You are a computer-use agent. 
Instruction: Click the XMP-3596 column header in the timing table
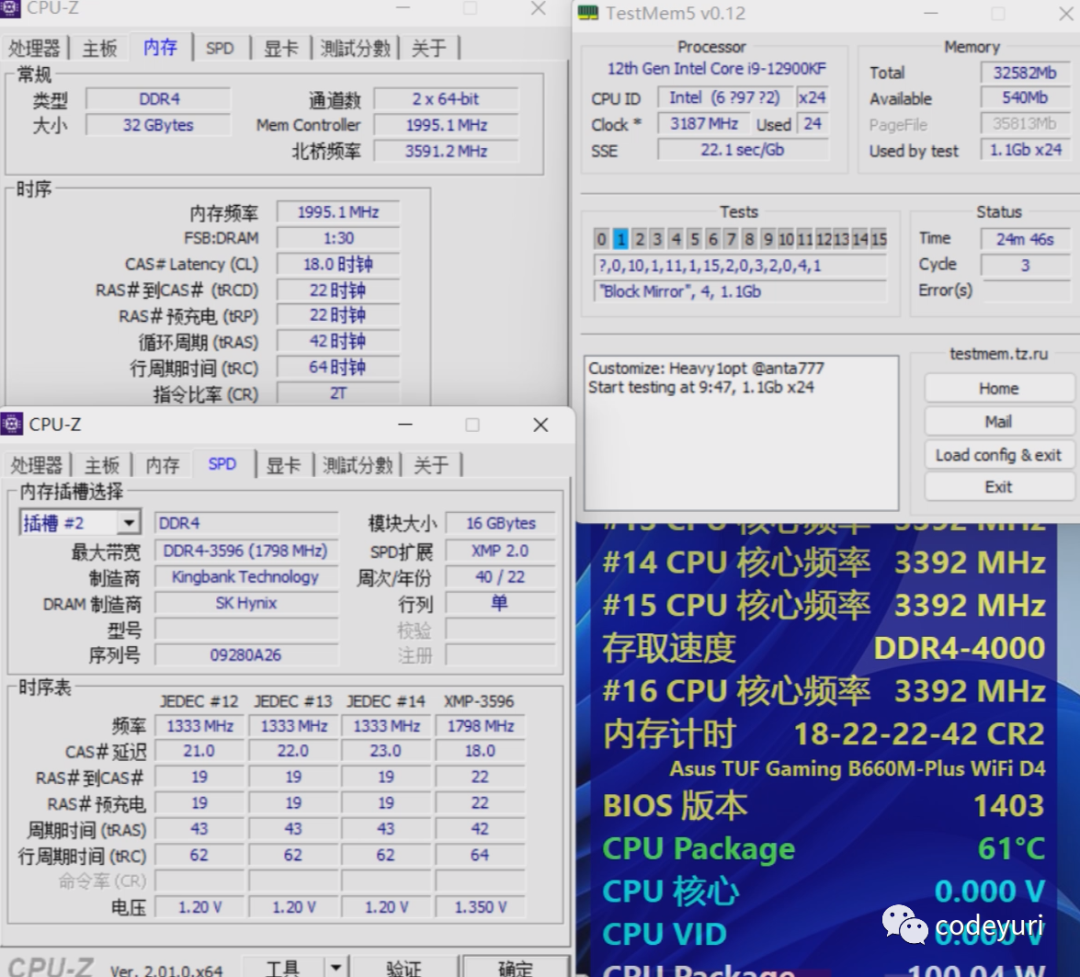479,701
